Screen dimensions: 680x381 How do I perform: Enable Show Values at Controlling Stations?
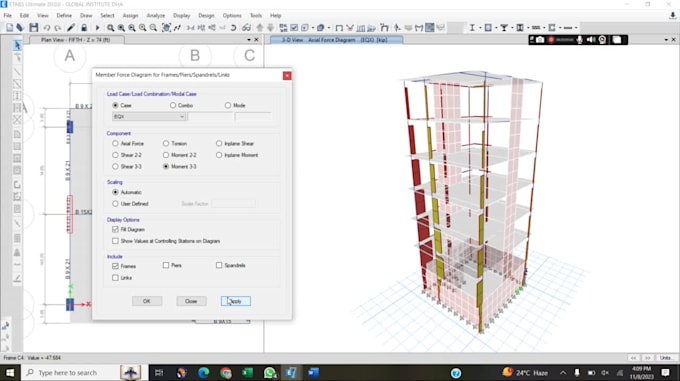click(x=115, y=241)
